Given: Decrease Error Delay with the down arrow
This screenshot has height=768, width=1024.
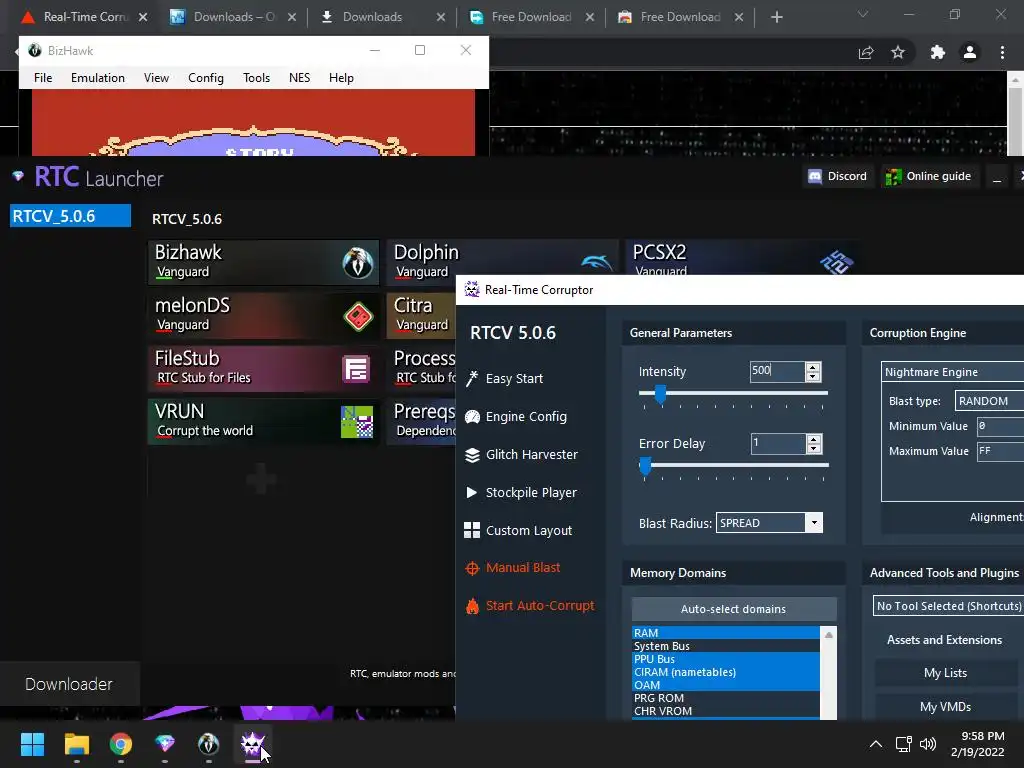Looking at the screenshot, I should coord(814,449).
